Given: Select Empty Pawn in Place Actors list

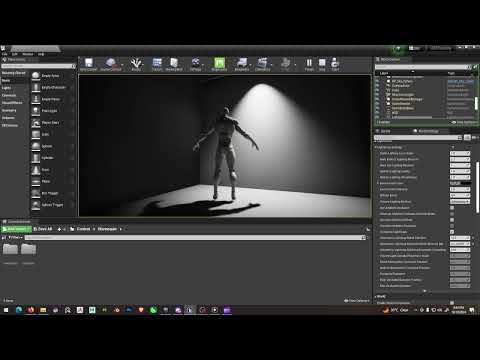Looking at the screenshot, I should [x=53, y=99].
